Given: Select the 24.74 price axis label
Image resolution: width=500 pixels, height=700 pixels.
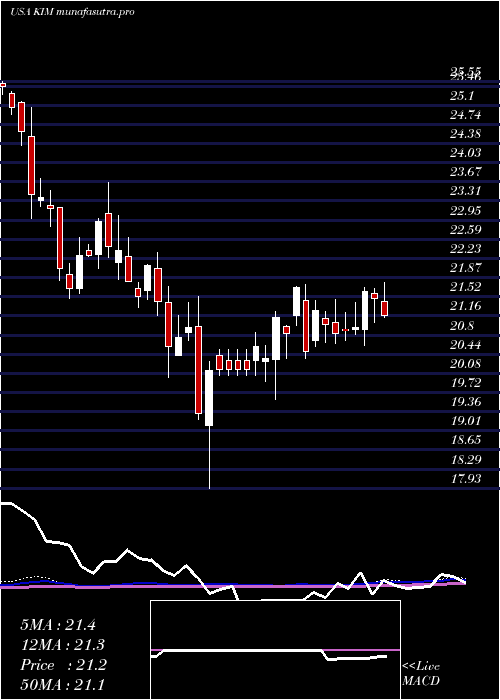Looking at the screenshot, I should click(466, 115).
